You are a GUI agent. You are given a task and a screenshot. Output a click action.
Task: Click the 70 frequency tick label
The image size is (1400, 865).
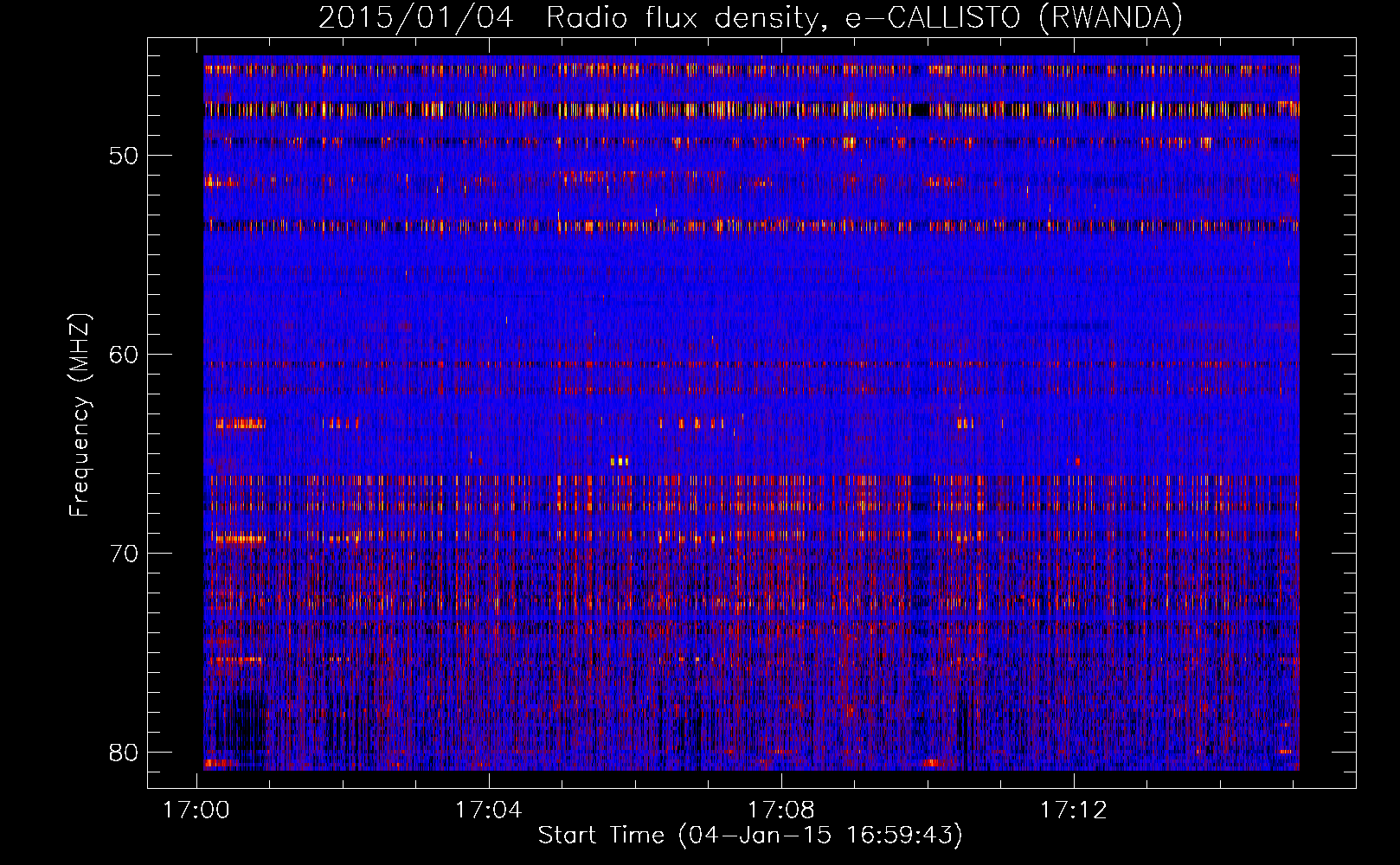(x=124, y=554)
